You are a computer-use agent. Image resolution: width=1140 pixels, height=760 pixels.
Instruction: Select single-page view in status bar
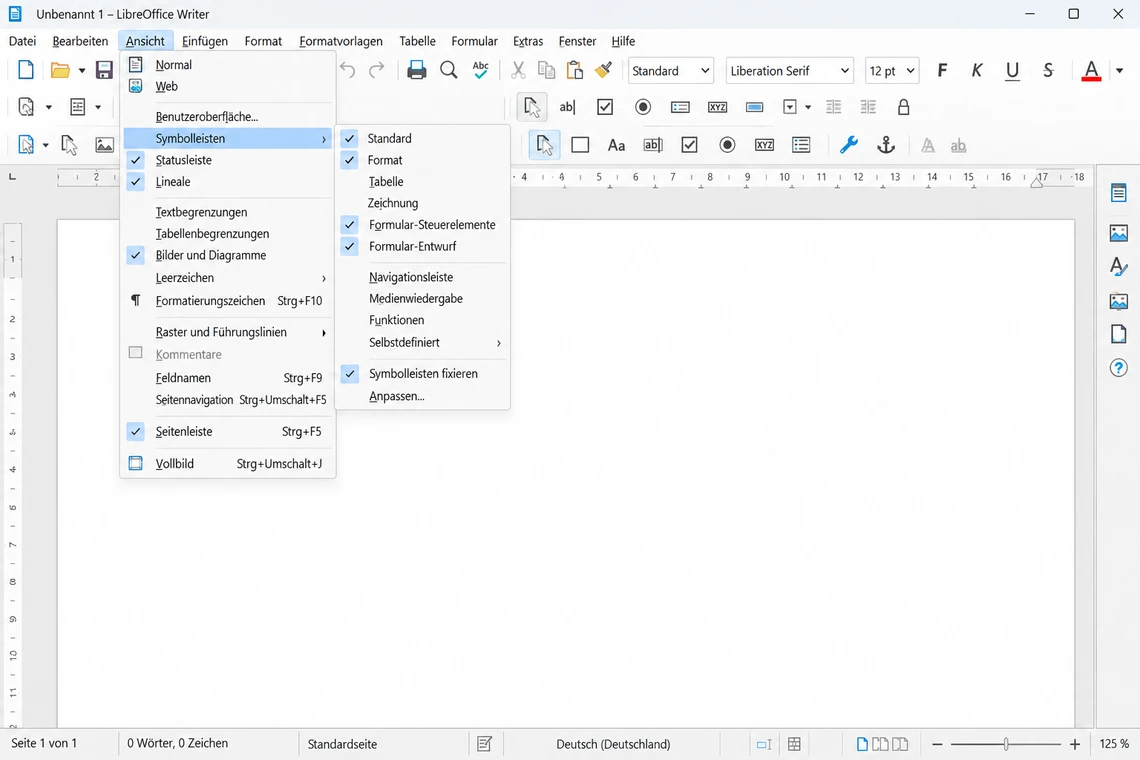862,744
